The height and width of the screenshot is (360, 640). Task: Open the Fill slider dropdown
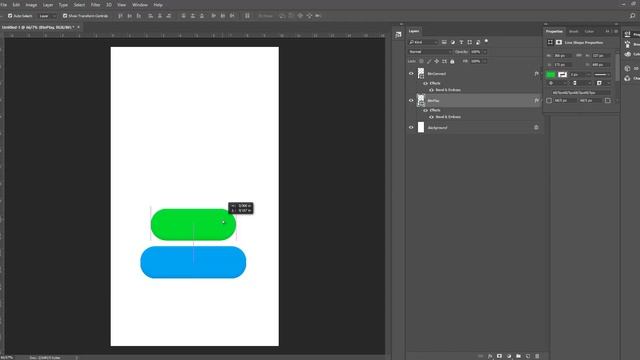click(485, 61)
